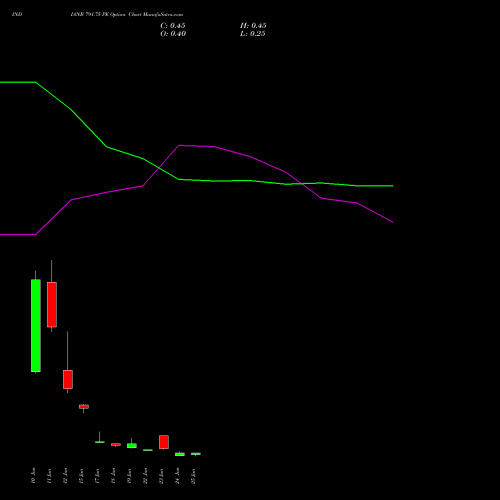Click the last date axis label for the 25th

coord(193,475)
